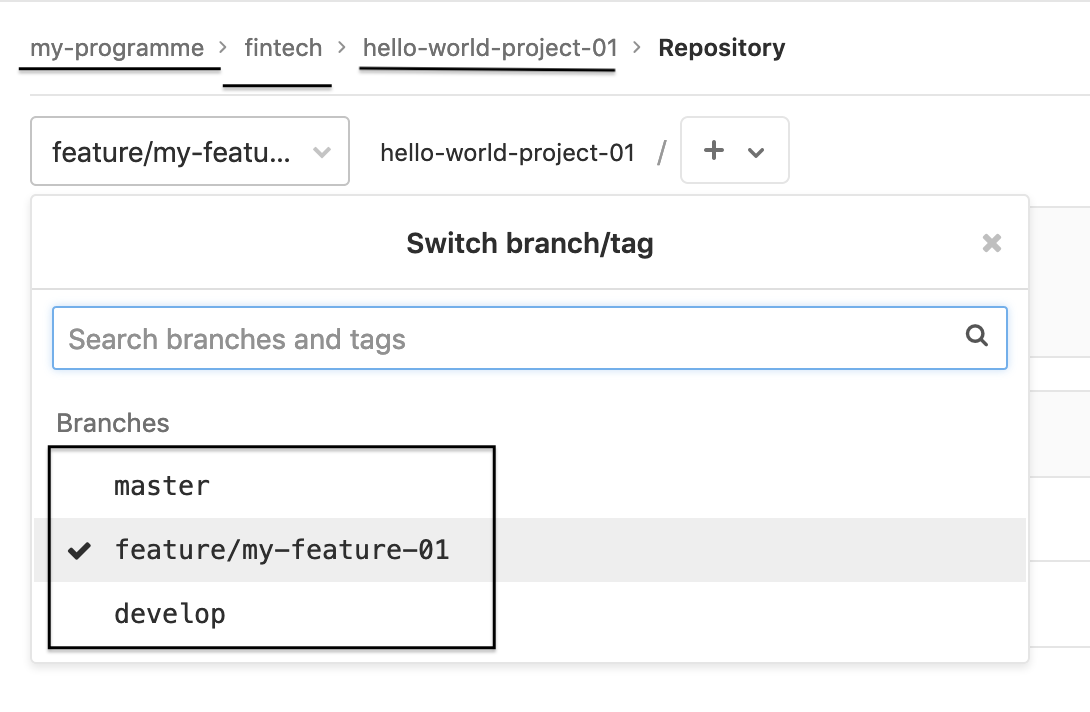Select the feature/my-feature-01 branch entry
Screen dimensions: 1090x712
[282, 550]
